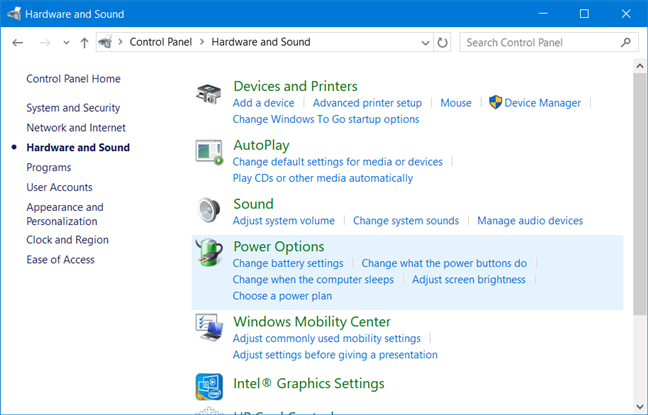648x415 pixels.
Task: Open recent locations dropdown arrow
Action: pos(66,43)
